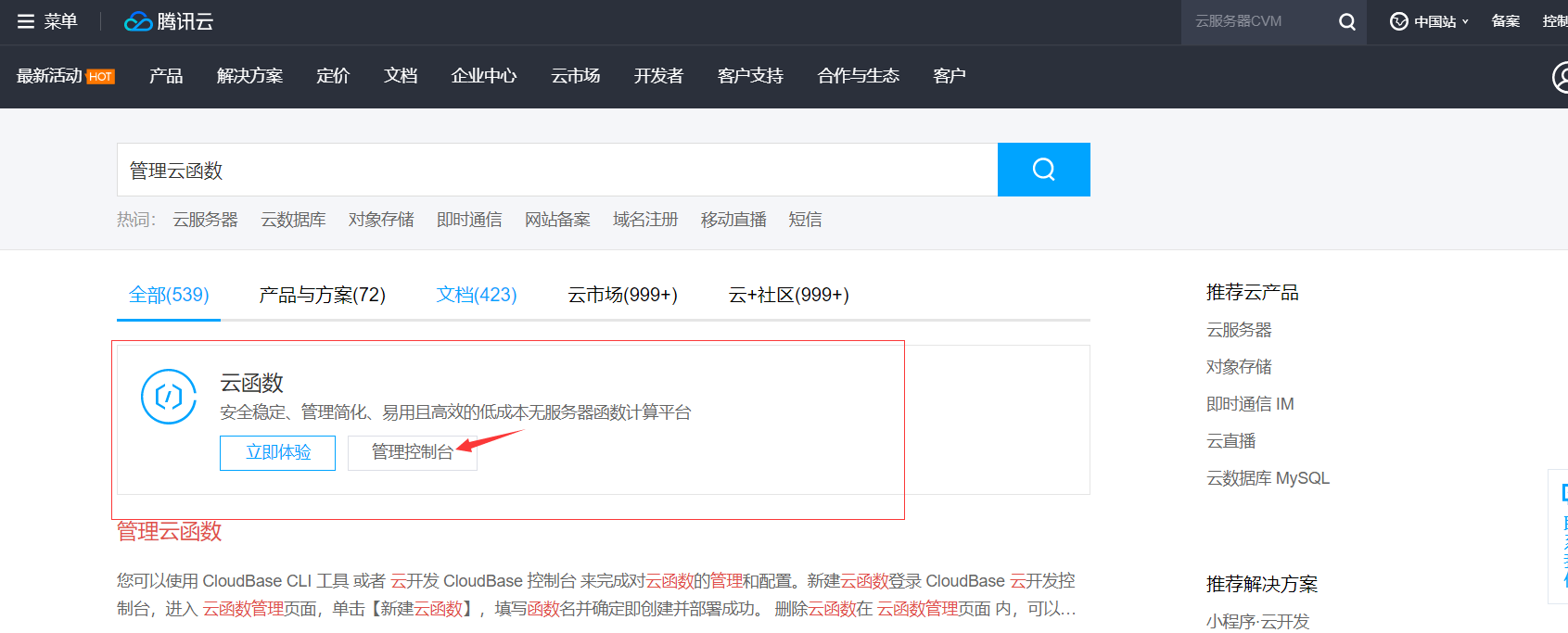Click the 立即体验 button
Image resolution: width=1568 pixels, height=633 pixels.
(x=277, y=452)
